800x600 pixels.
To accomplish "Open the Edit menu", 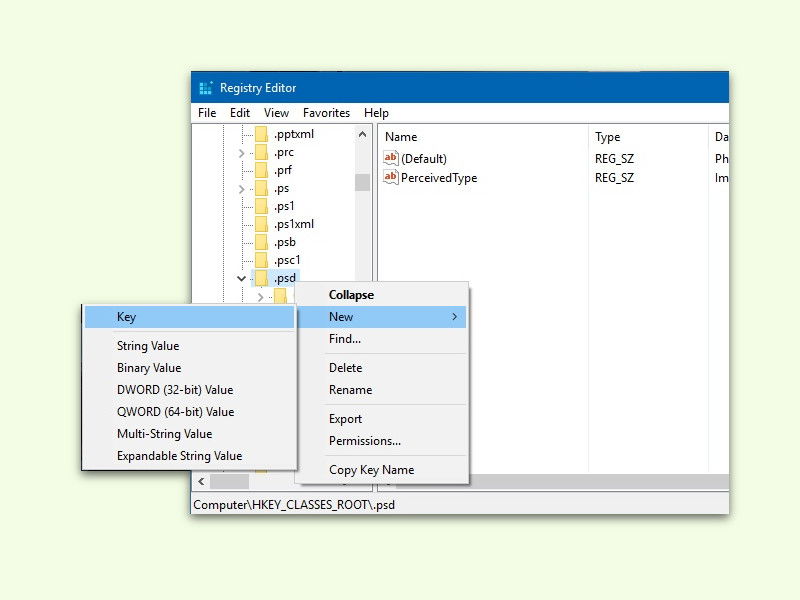I will (240, 113).
